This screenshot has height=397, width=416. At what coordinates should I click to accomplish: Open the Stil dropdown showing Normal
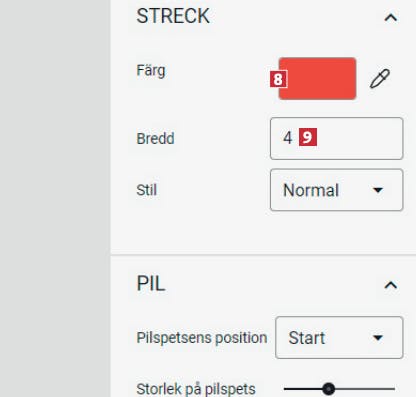click(x=336, y=190)
